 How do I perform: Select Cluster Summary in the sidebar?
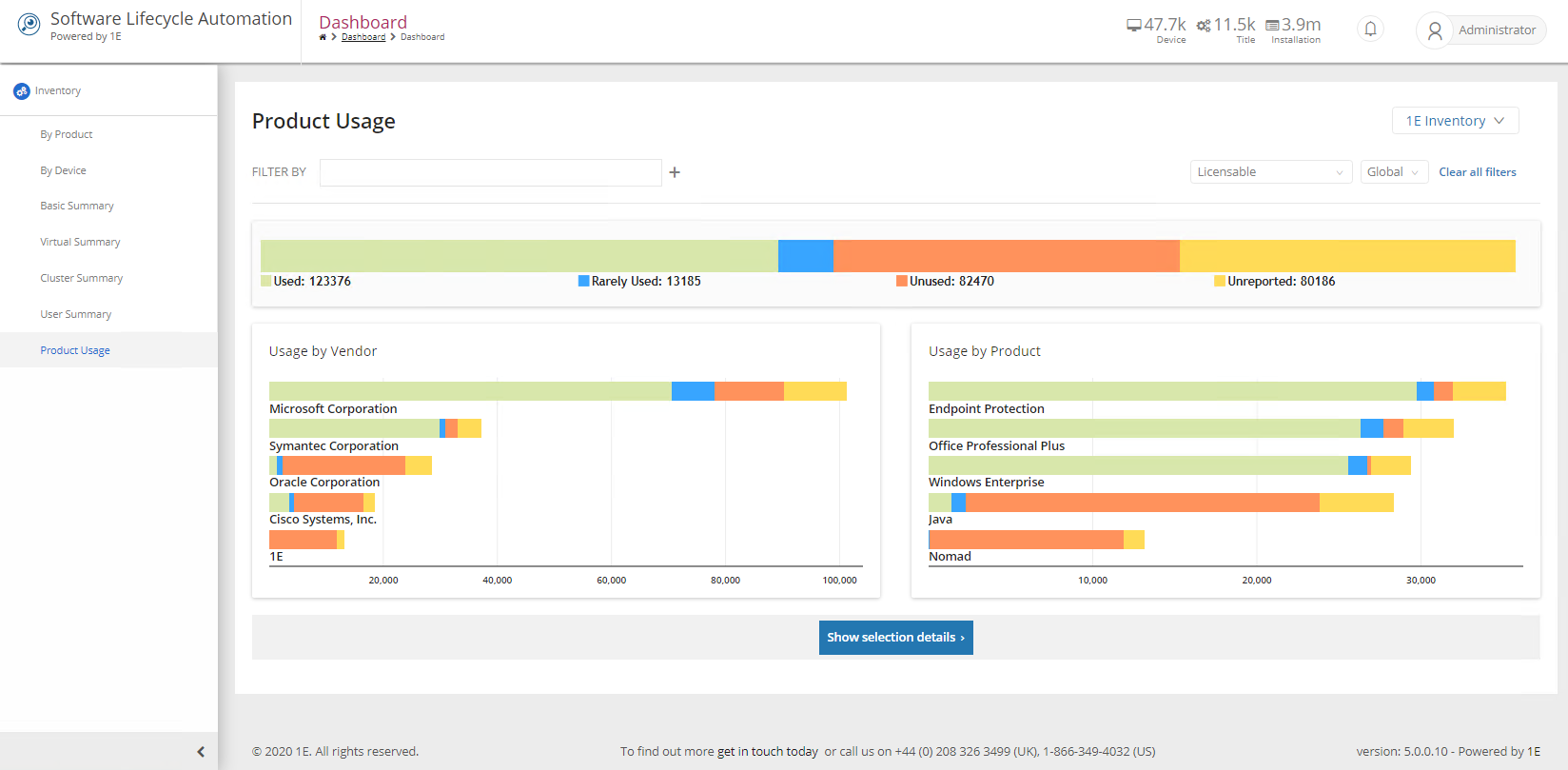[x=82, y=279]
